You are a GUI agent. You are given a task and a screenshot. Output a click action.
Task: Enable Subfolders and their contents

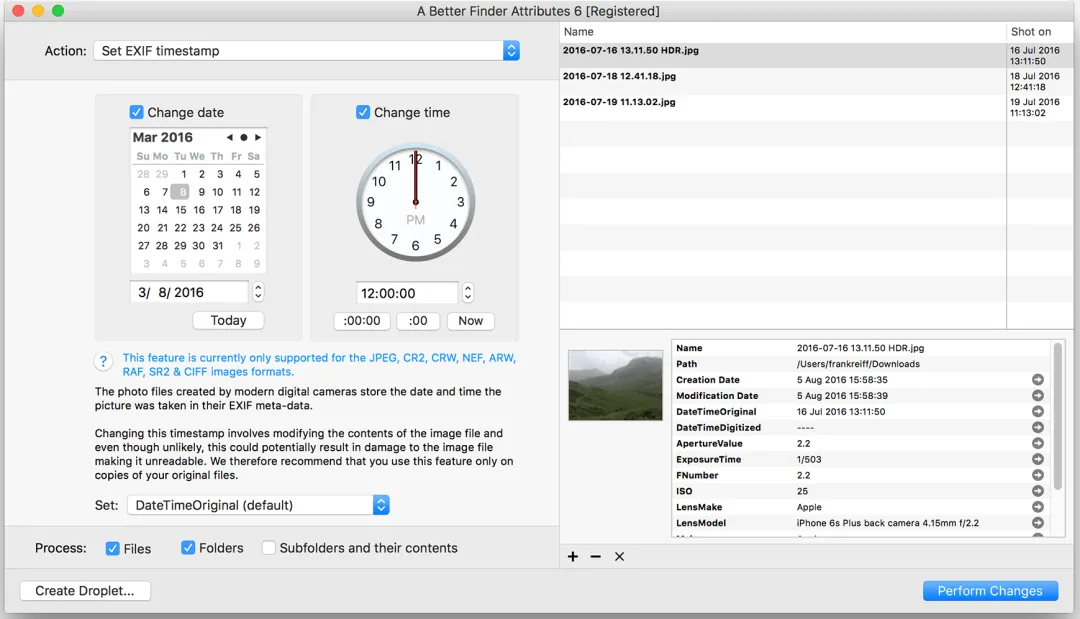tap(269, 548)
